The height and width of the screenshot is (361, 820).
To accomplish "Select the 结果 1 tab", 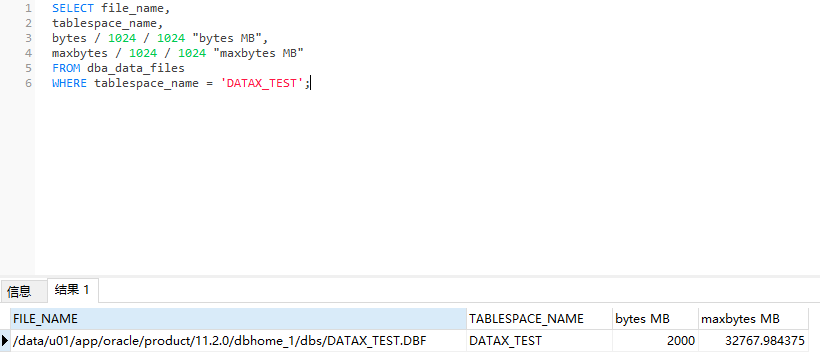I will 73,290.
